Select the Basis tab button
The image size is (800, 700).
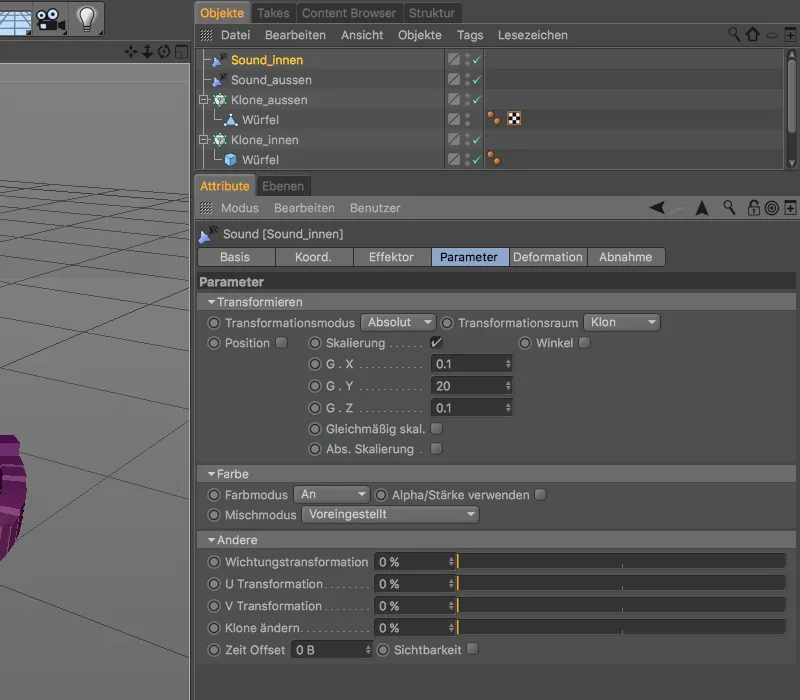[235, 257]
